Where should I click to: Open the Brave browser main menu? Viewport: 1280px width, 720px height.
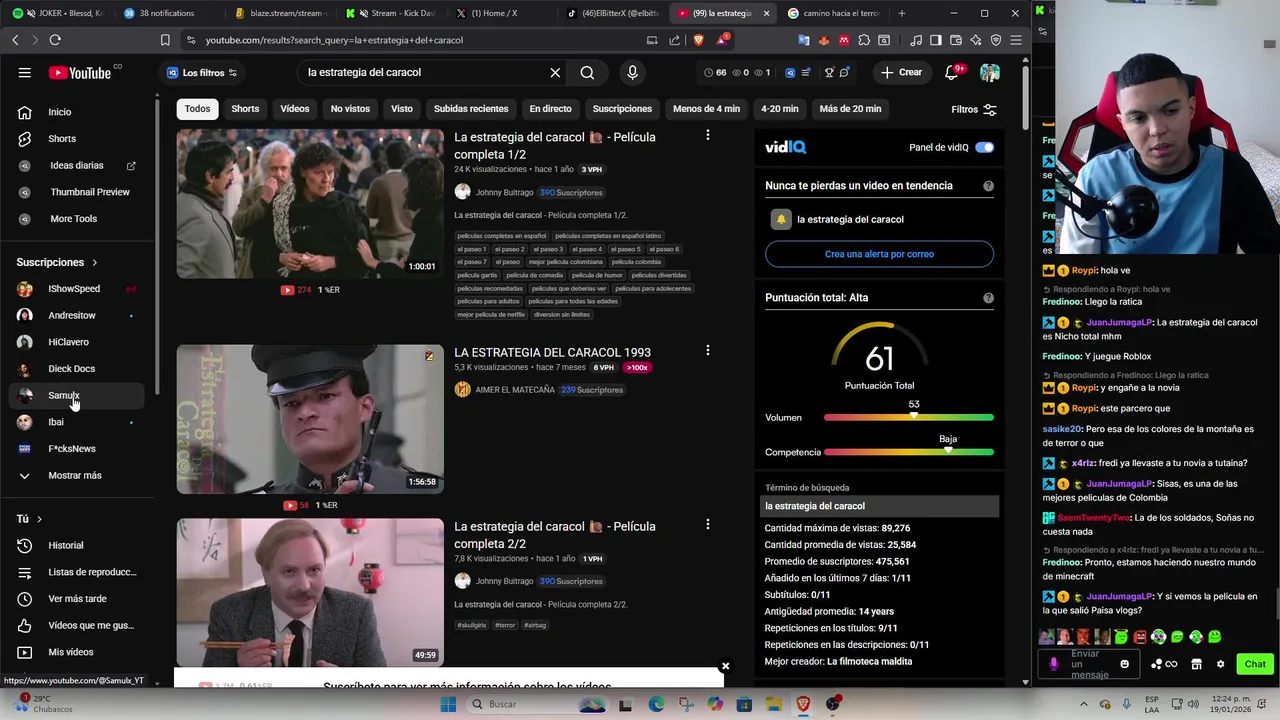pos(1016,40)
